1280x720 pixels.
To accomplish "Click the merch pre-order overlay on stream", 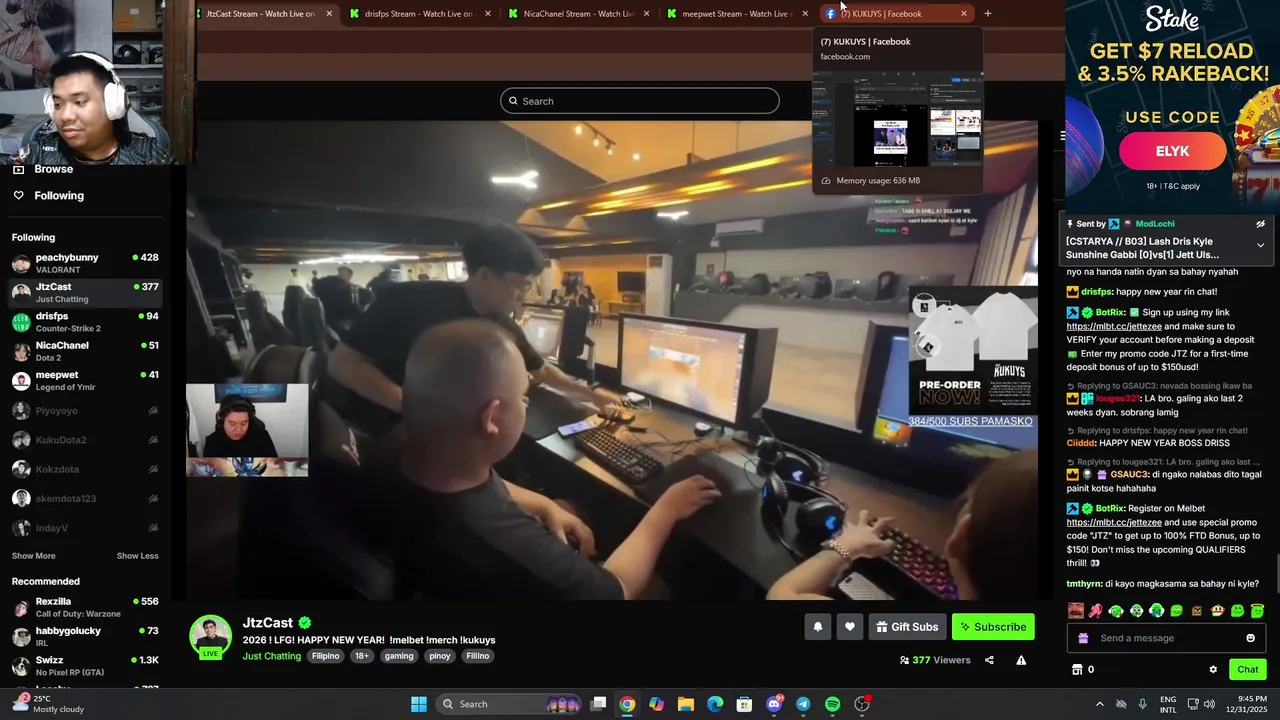I will [972, 351].
